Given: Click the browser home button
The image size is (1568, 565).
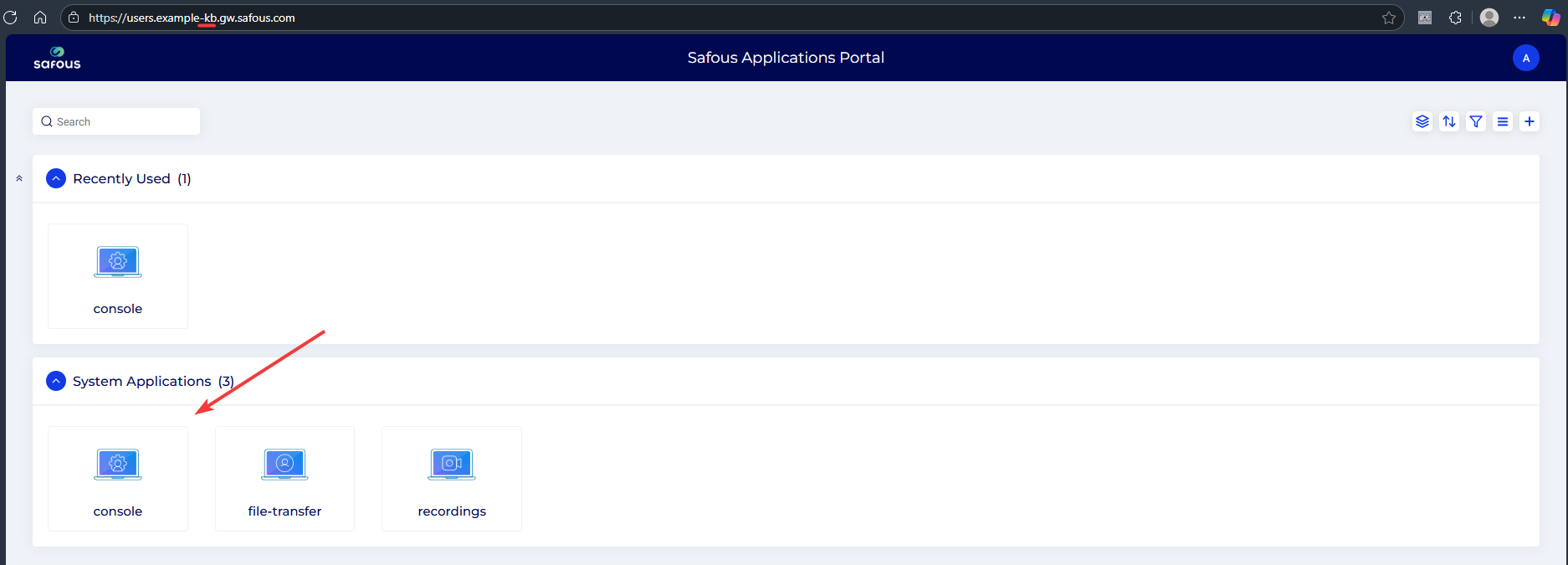Looking at the screenshot, I should click(40, 18).
